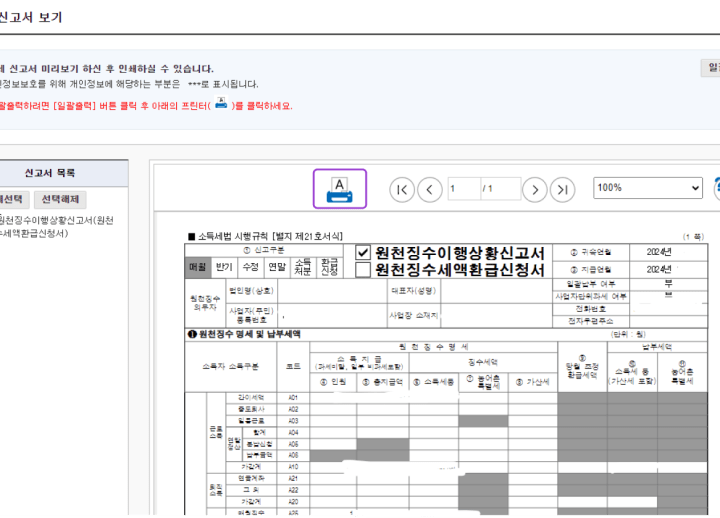
Task: Click the 환급신청 cell in 신고구분
Action: (329, 267)
